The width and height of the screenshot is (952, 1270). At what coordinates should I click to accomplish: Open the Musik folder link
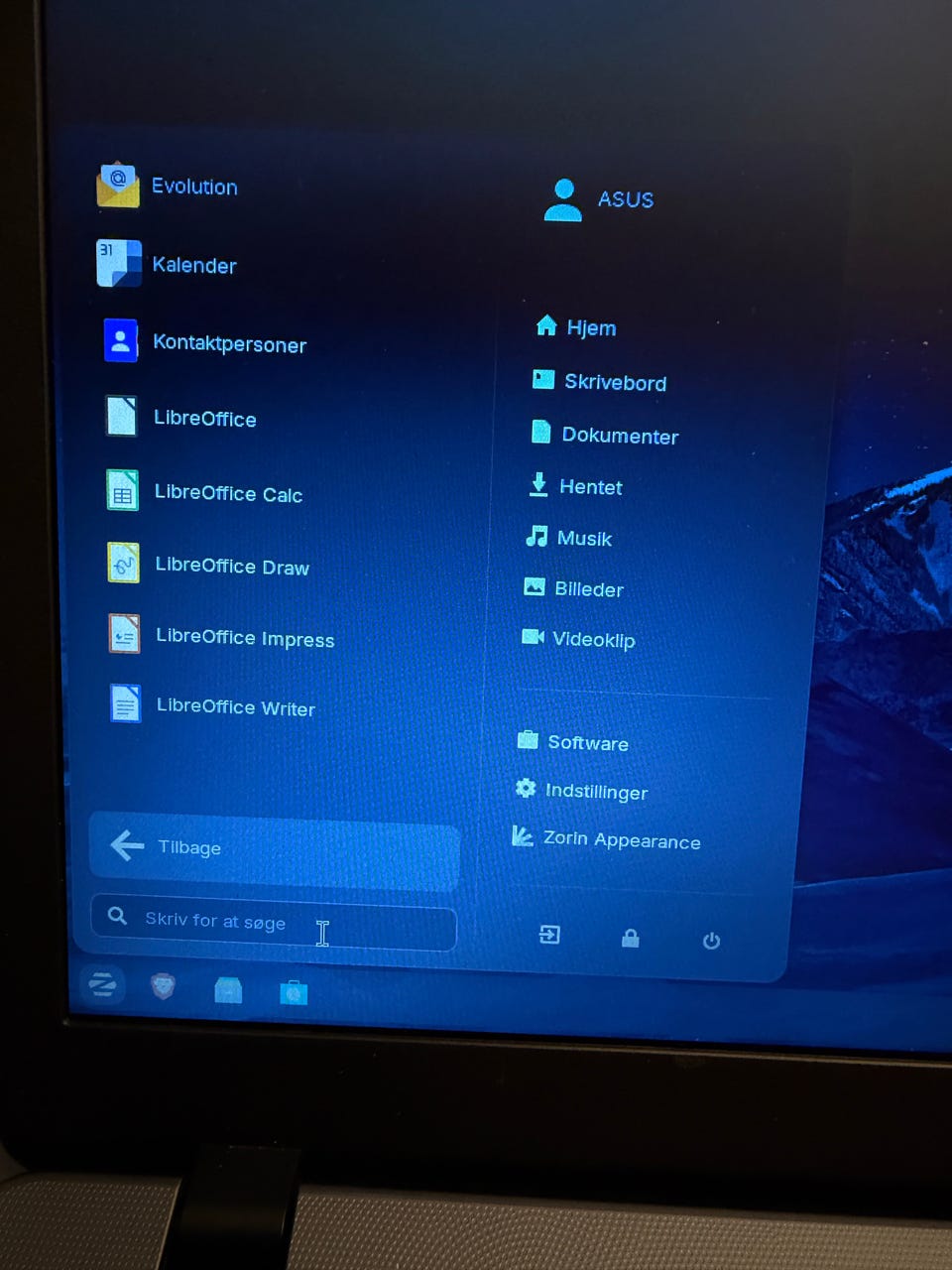(584, 538)
